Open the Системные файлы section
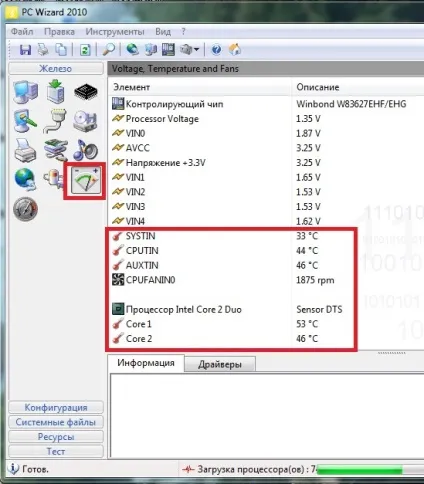The width and height of the screenshot is (424, 484). 56,422
